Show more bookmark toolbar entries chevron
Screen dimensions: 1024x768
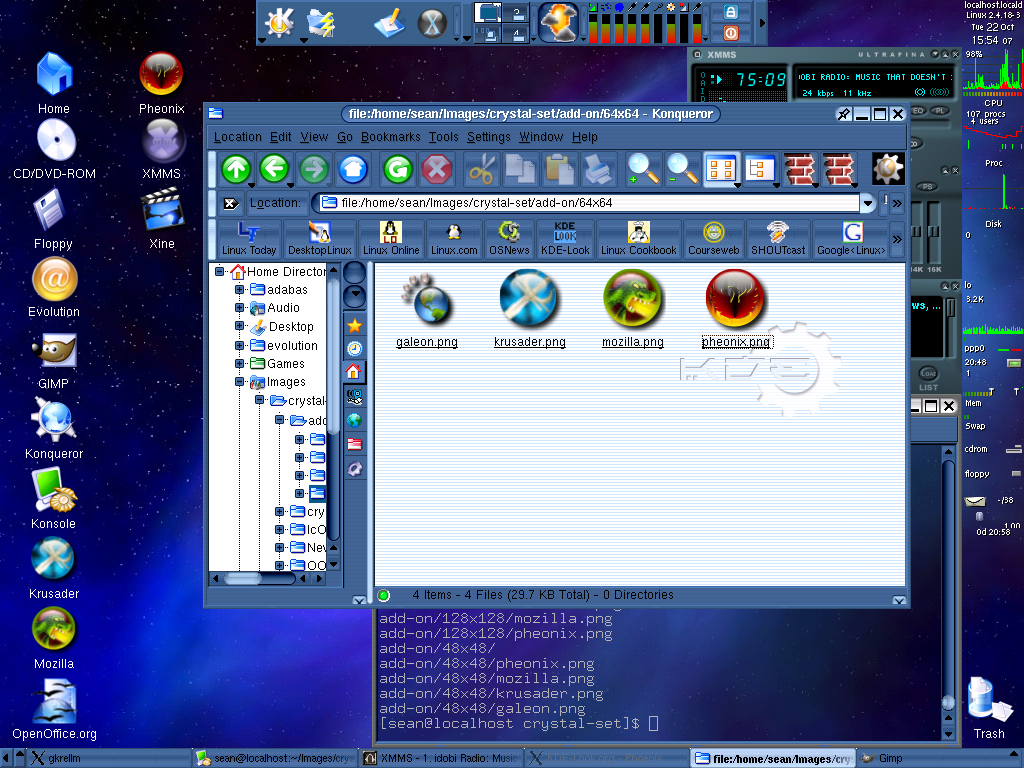897,239
